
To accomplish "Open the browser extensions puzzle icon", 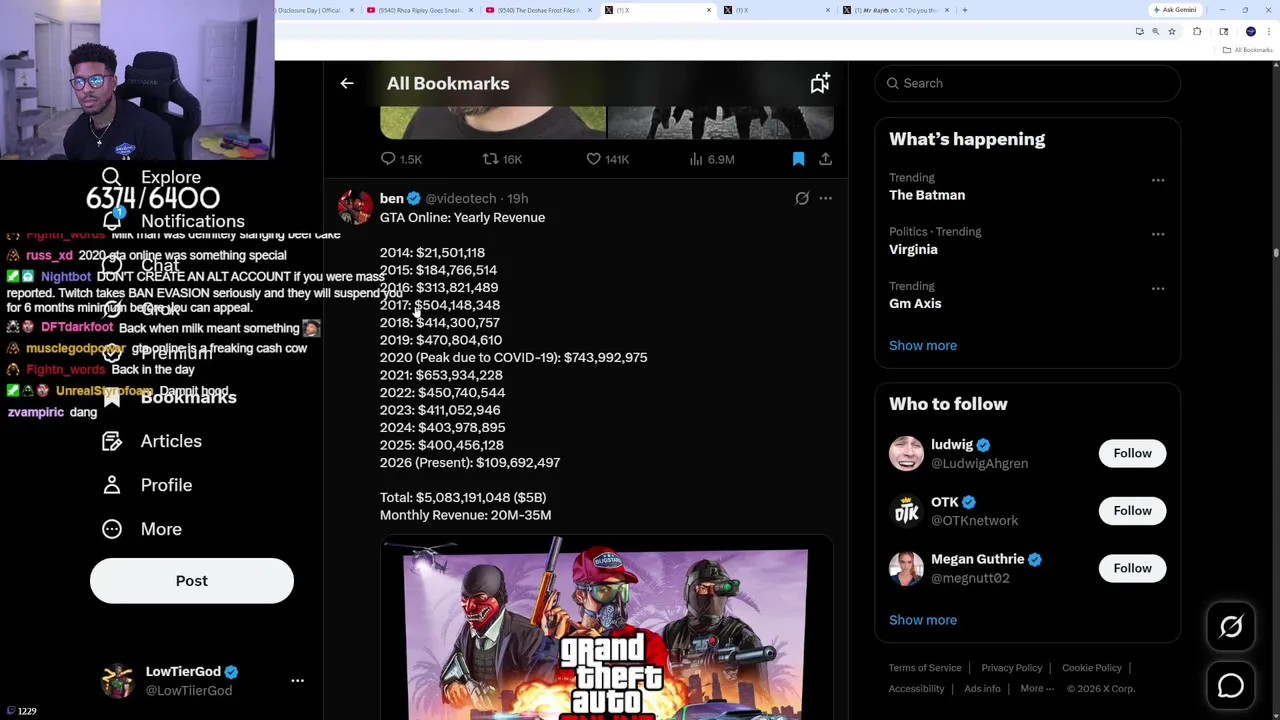I will 1197,32.
